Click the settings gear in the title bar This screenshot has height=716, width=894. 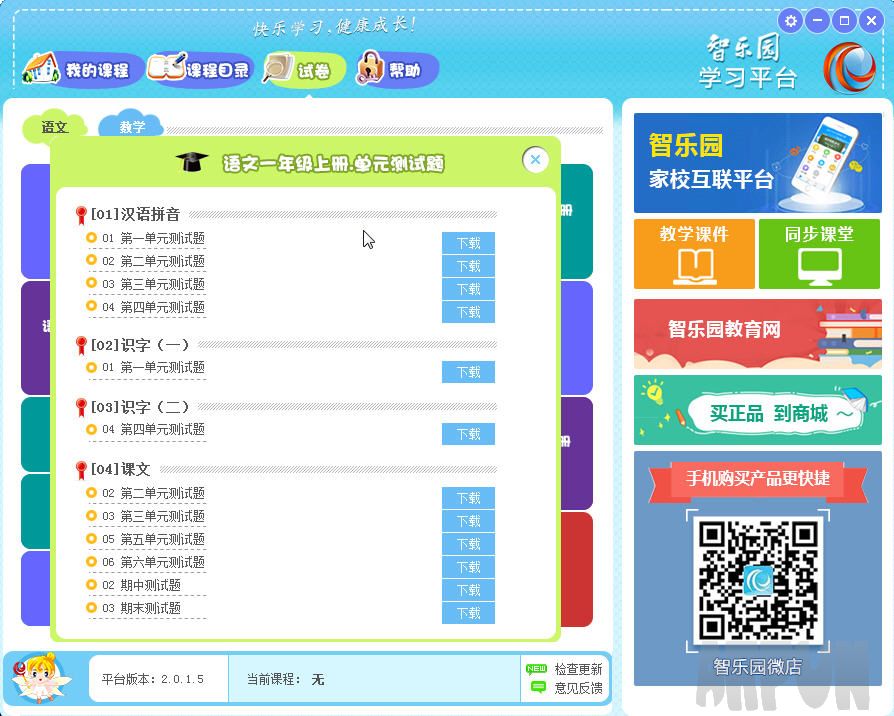pos(790,20)
